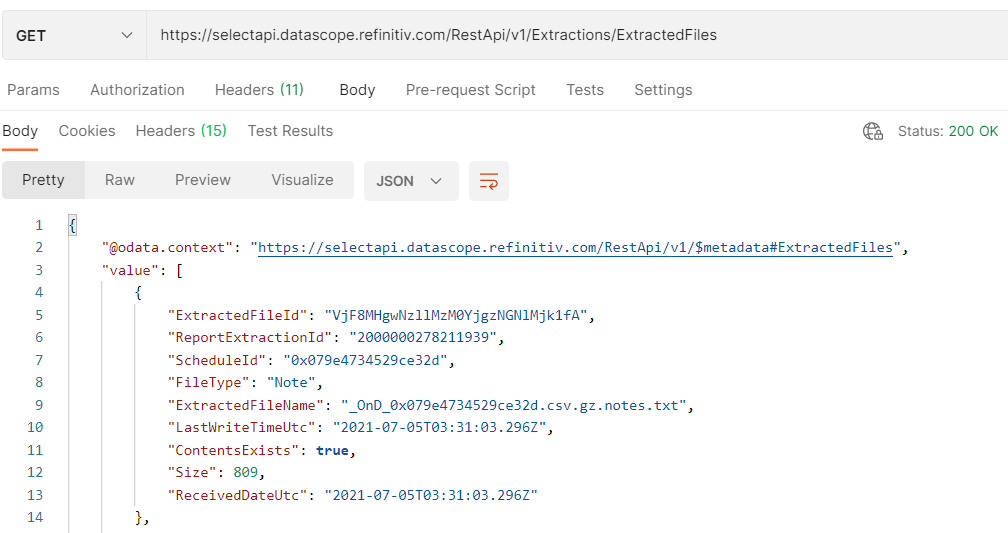This screenshot has height=533, width=1008.
Task: Open the request Params tab
Action: pos(33,90)
